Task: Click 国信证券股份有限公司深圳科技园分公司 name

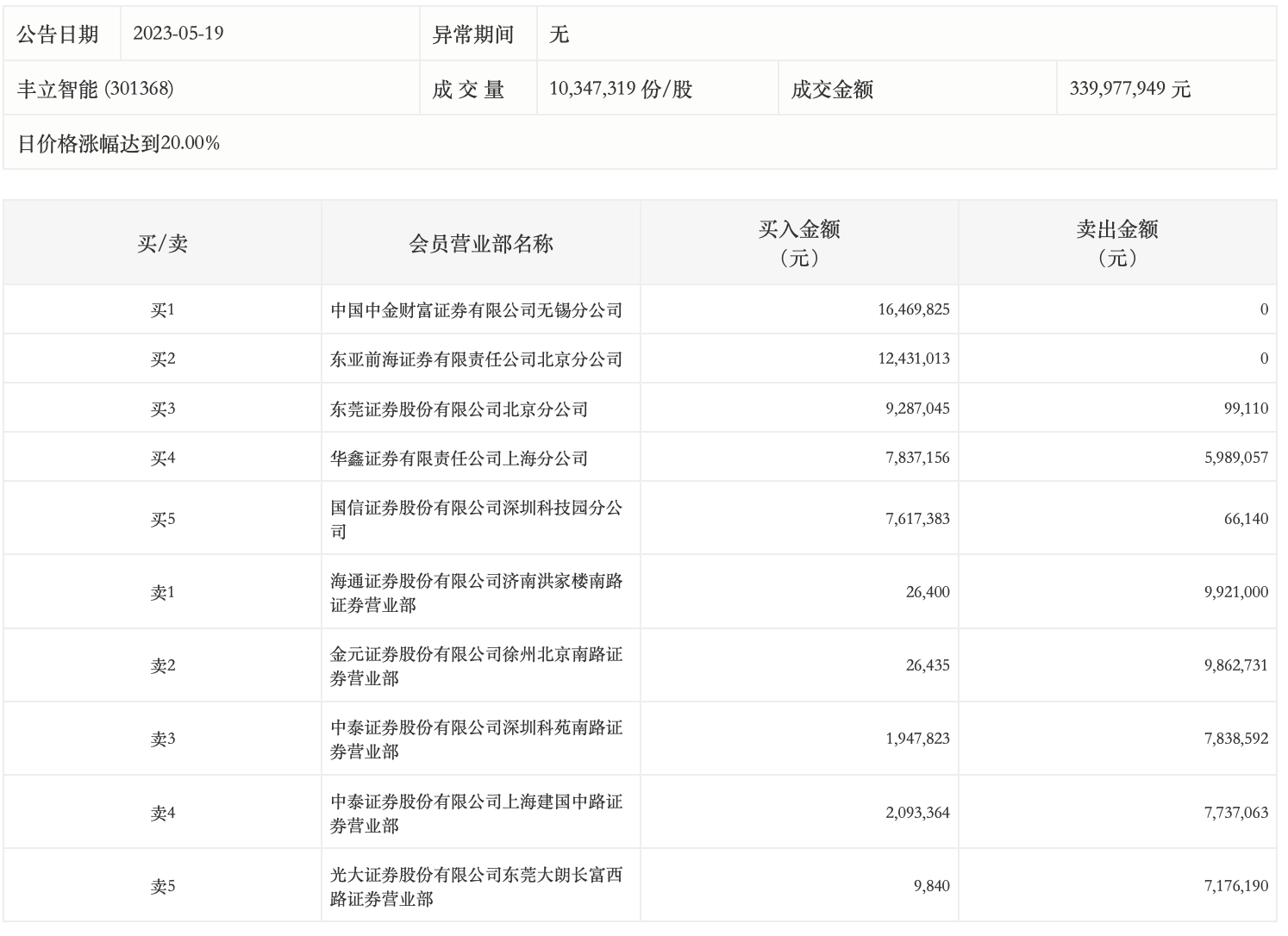Action: pos(476,519)
